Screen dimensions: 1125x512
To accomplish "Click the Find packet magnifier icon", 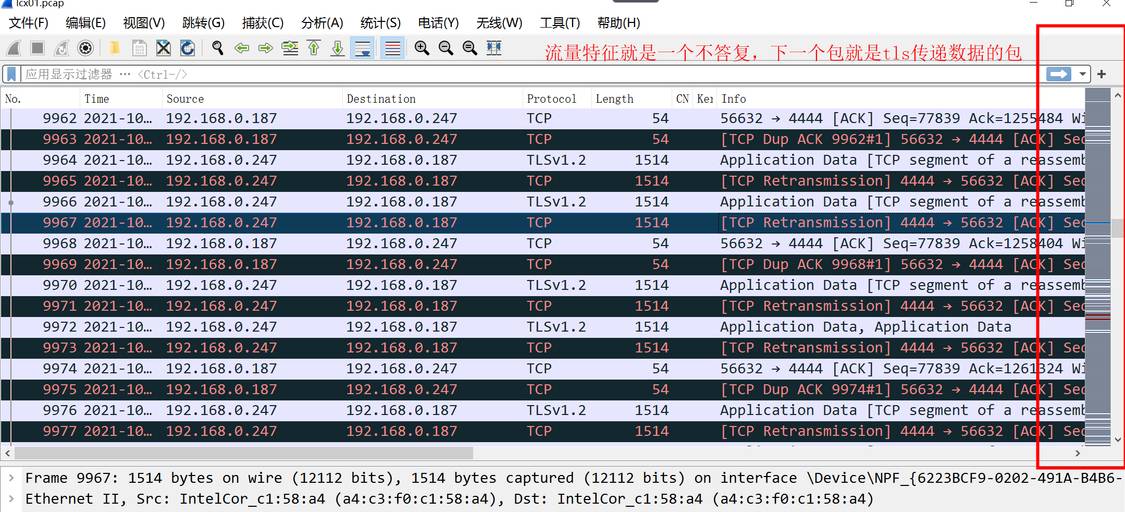I will [217, 49].
